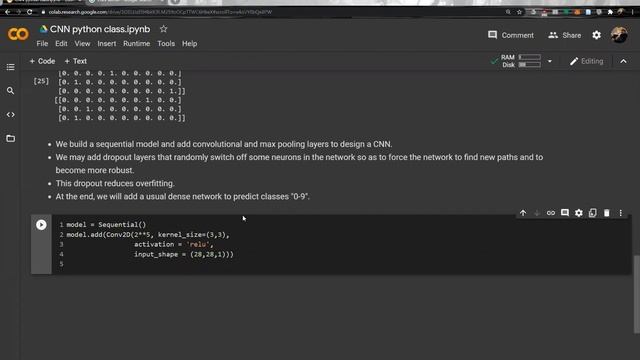Image resolution: width=640 pixels, height=360 pixels.
Task: Click the Disk usage bar
Action: coord(529,64)
